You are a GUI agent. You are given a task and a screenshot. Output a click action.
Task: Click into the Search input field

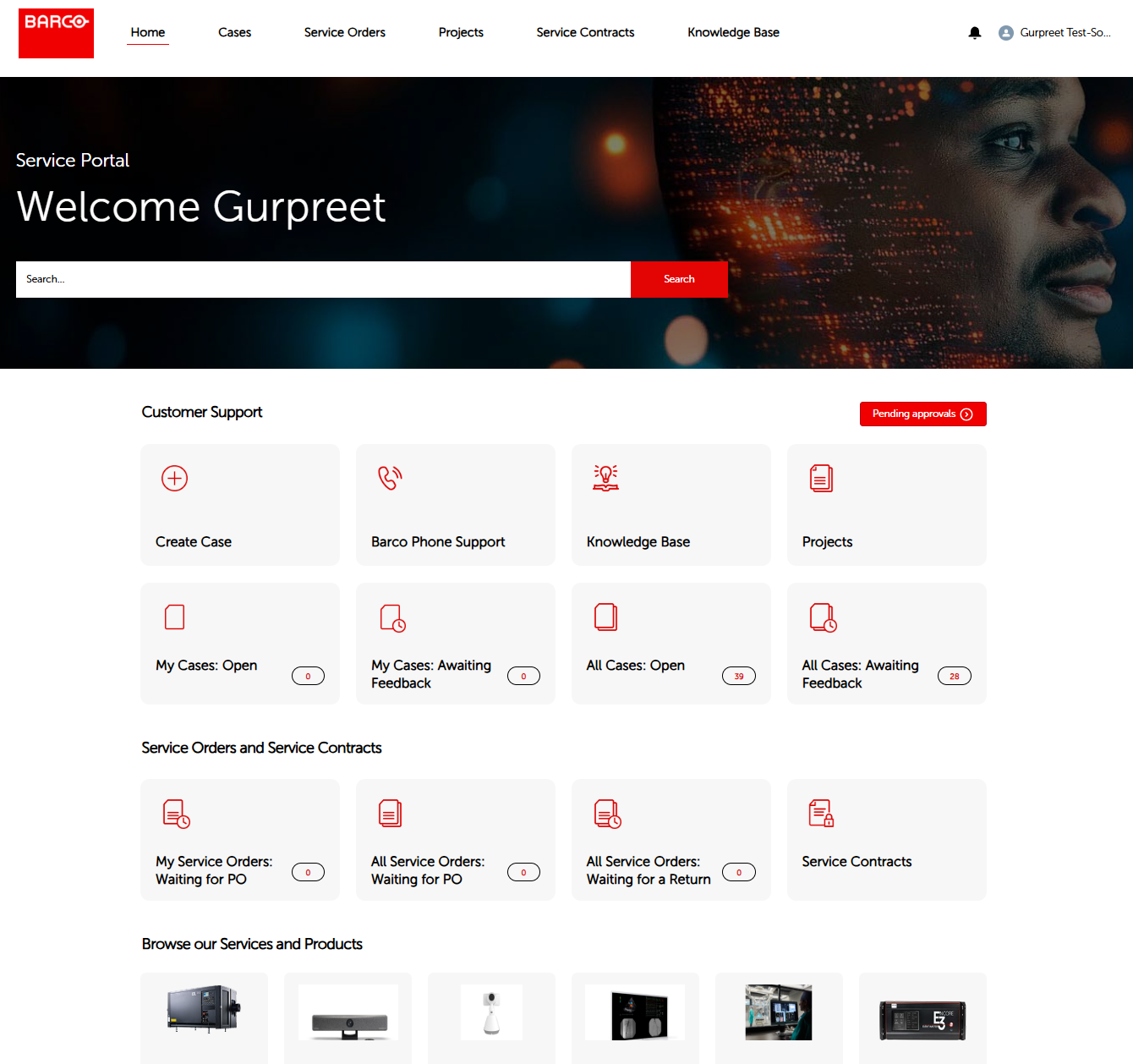pyautogui.click(x=323, y=279)
